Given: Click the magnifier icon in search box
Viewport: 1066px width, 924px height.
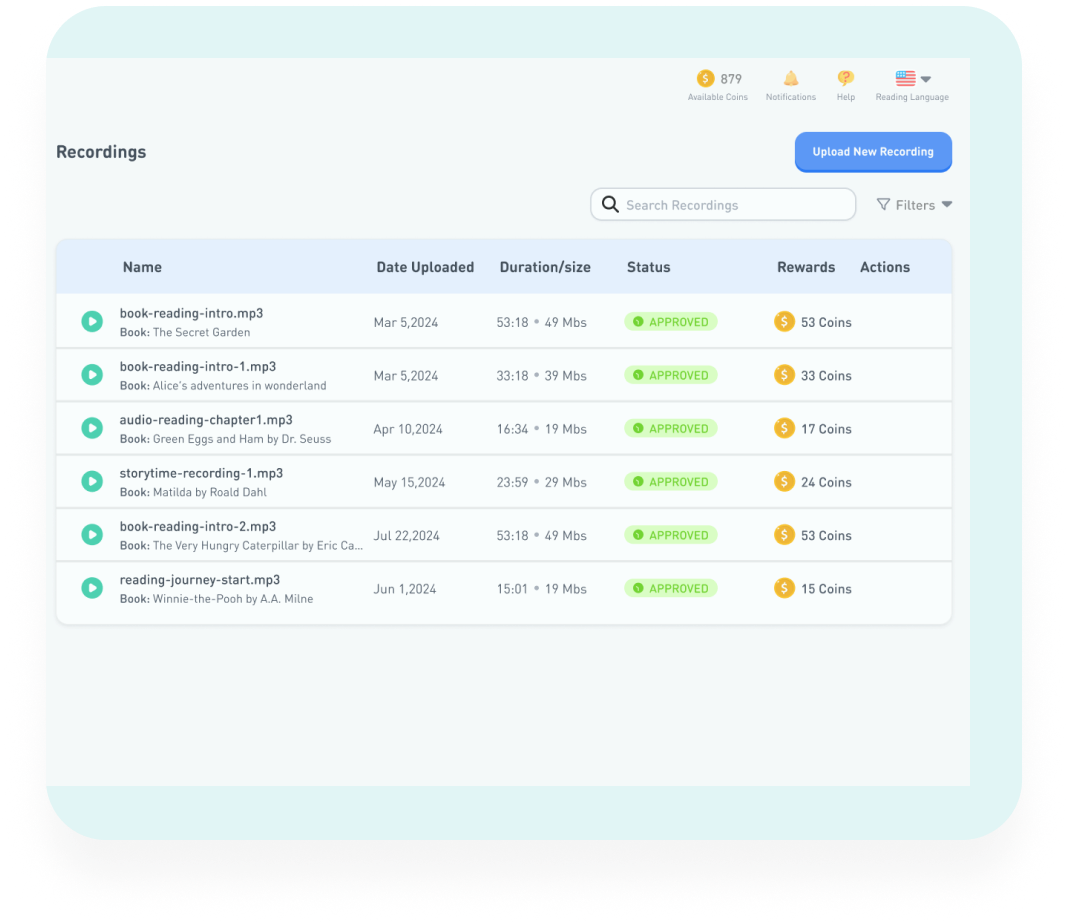Looking at the screenshot, I should click(610, 205).
